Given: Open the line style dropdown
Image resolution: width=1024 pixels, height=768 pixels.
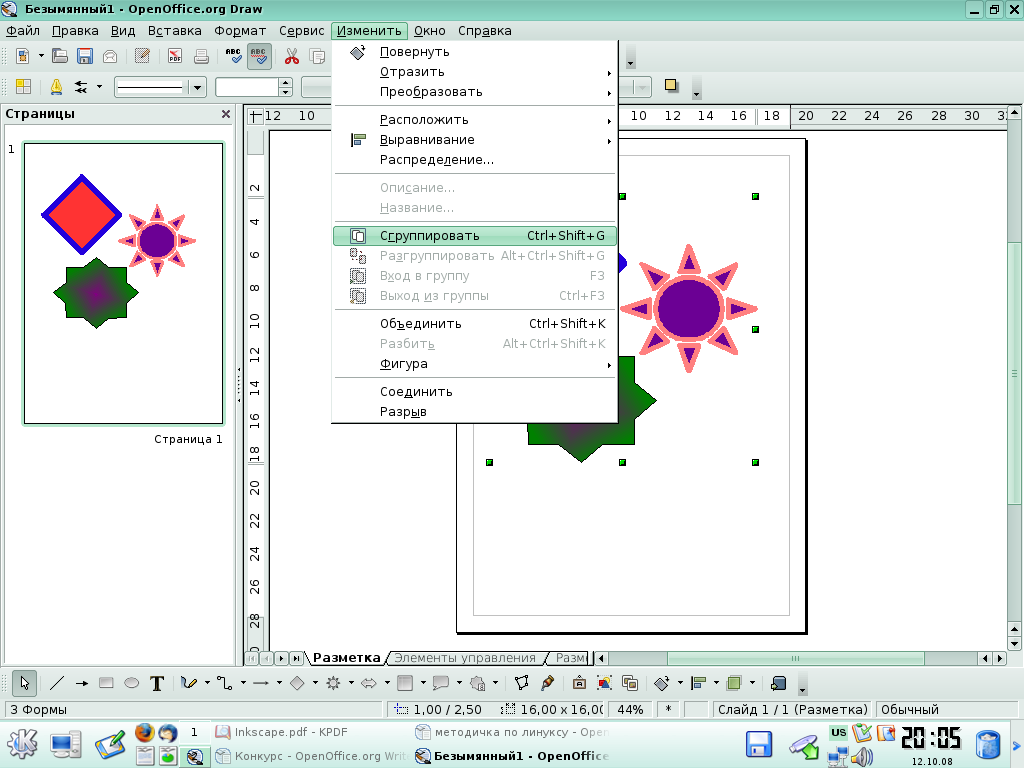Looking at the screenshot, I should pos(197,87).
